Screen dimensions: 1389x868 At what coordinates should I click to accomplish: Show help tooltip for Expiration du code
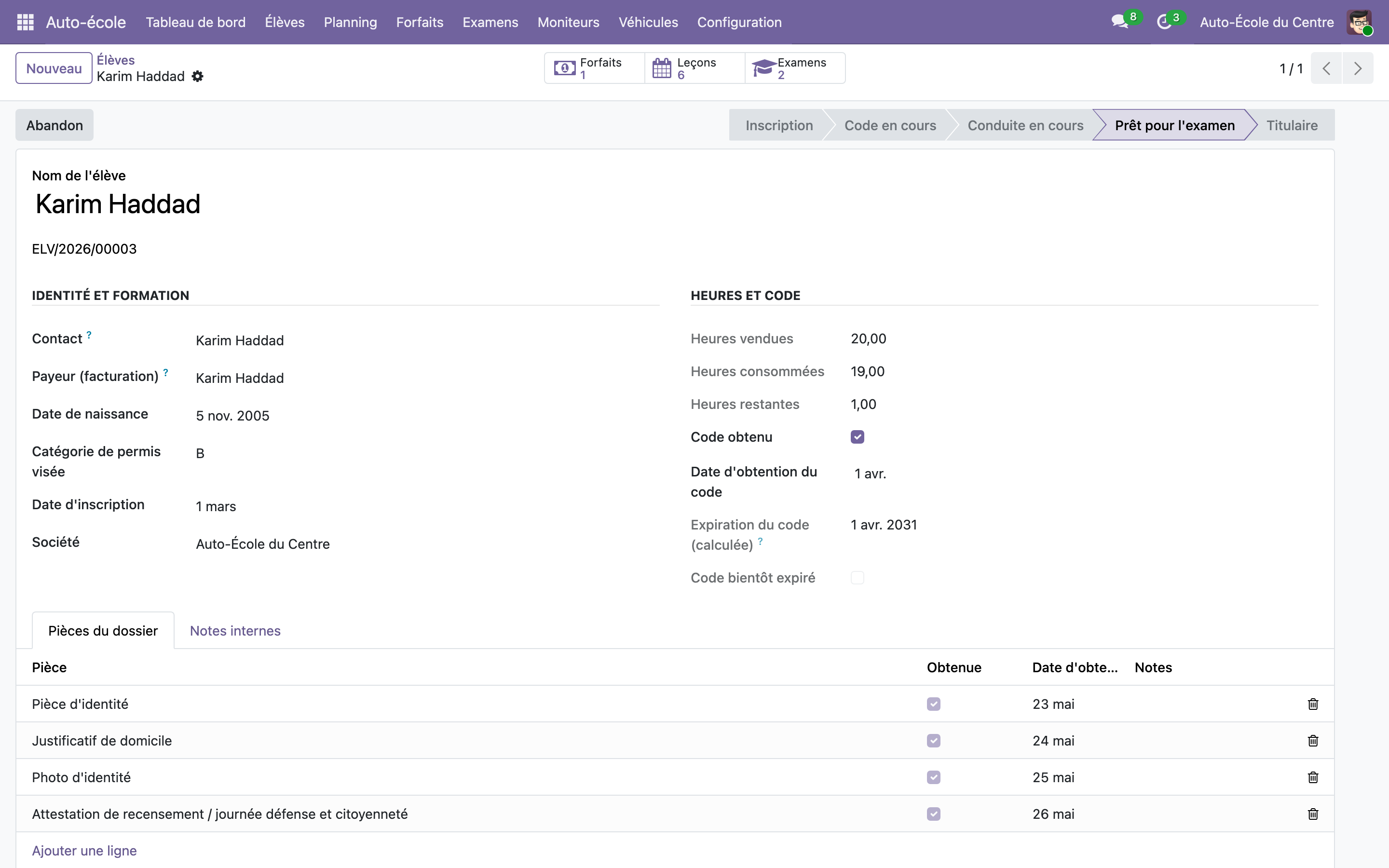tap(760, 541)
